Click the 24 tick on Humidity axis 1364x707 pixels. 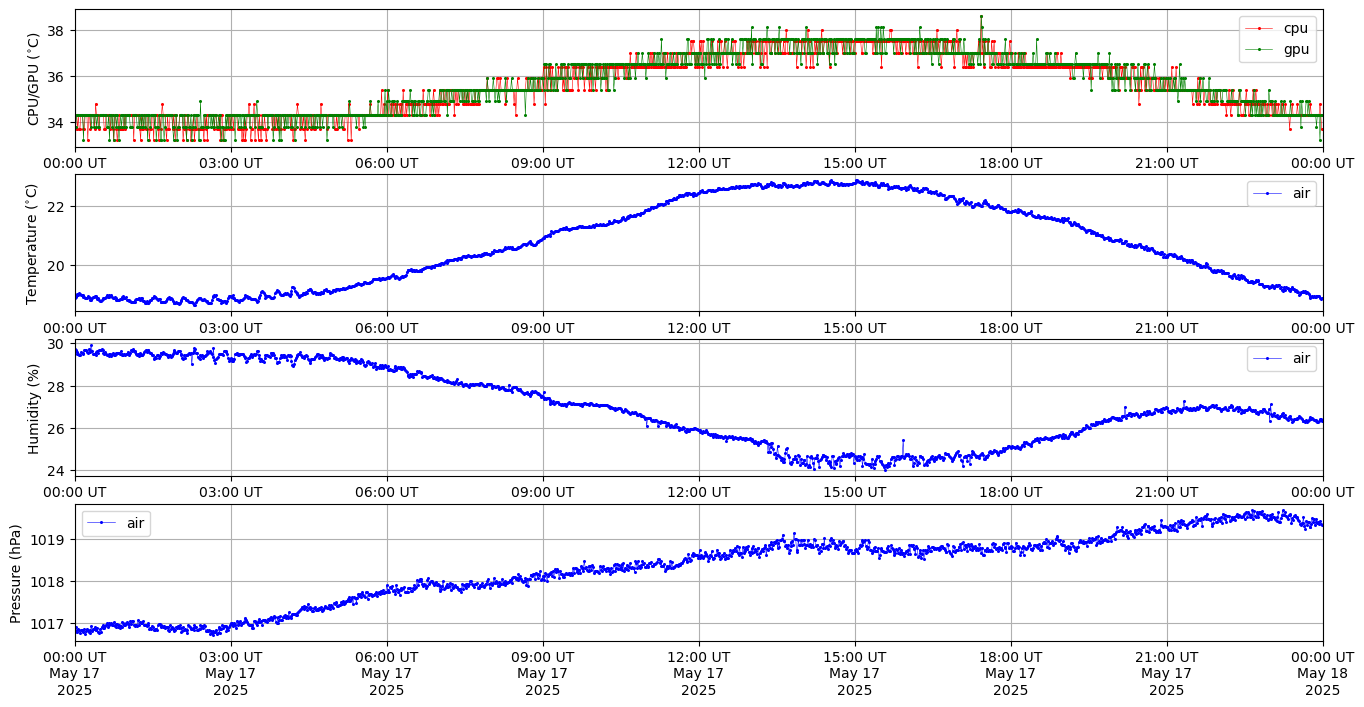point(55,471)
